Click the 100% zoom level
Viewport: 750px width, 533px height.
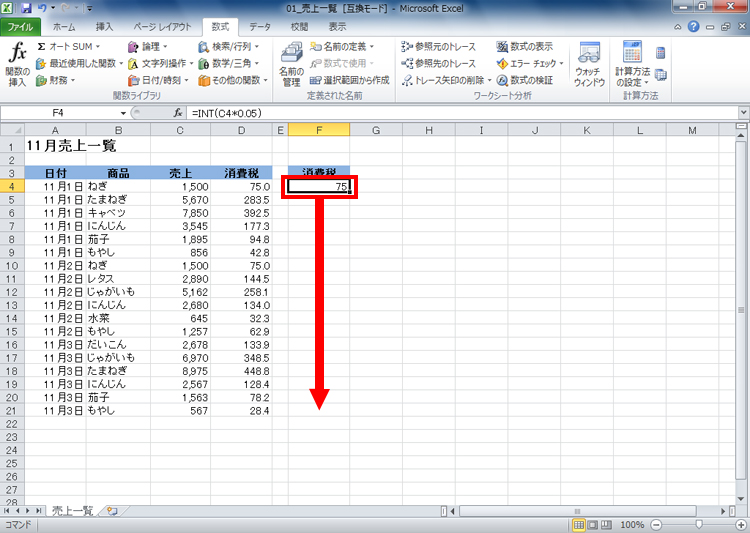(632, 525)
